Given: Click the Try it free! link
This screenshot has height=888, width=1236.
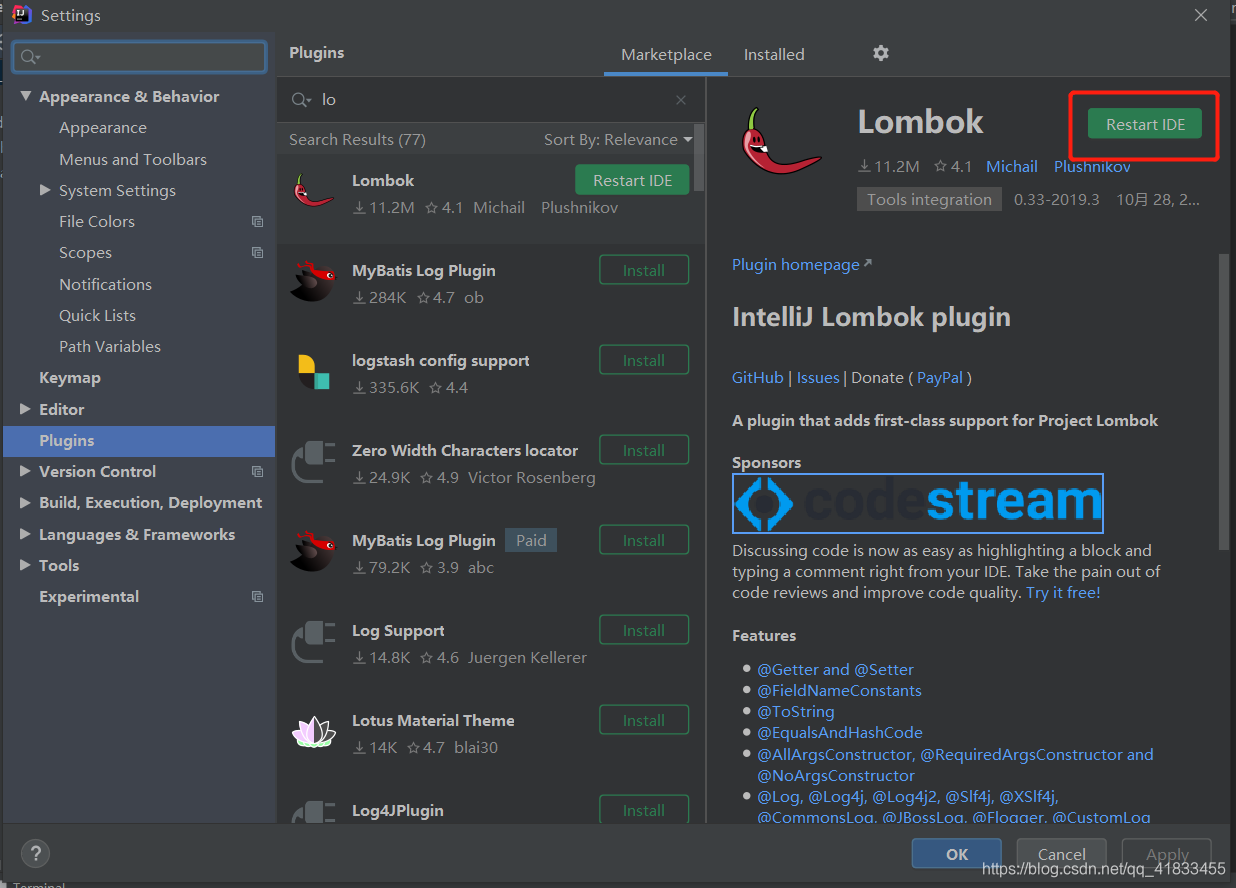Looking at the screenshot, I should [x=1063, y=593].
